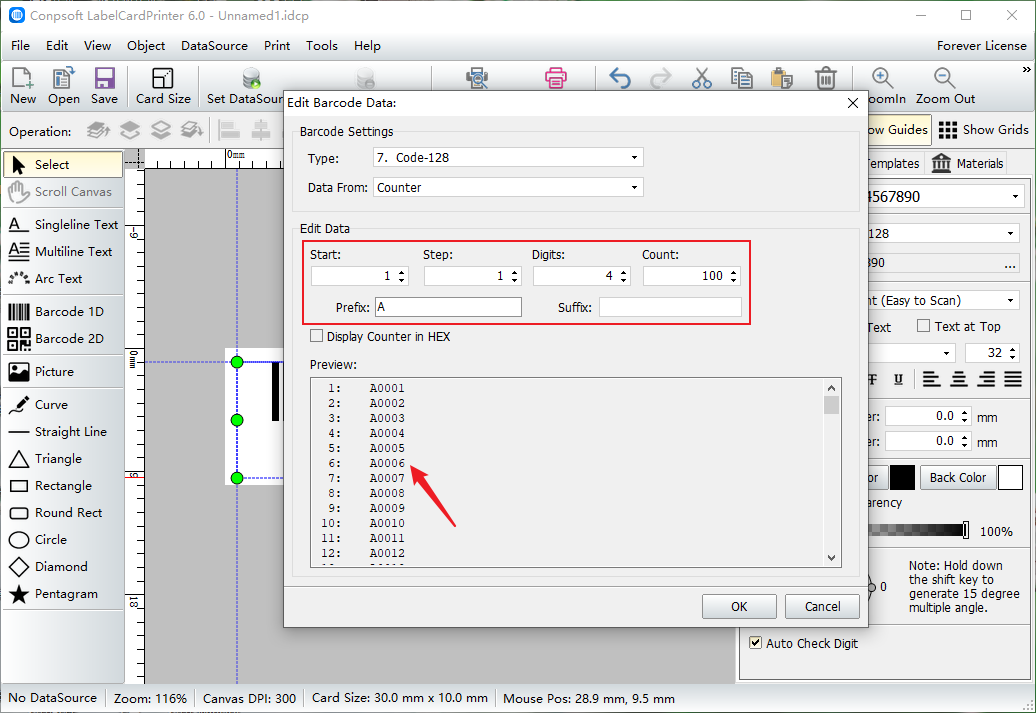Open the white back color swatch
This screenshot has width=1036, height=713.
(x=1010, y=477)
